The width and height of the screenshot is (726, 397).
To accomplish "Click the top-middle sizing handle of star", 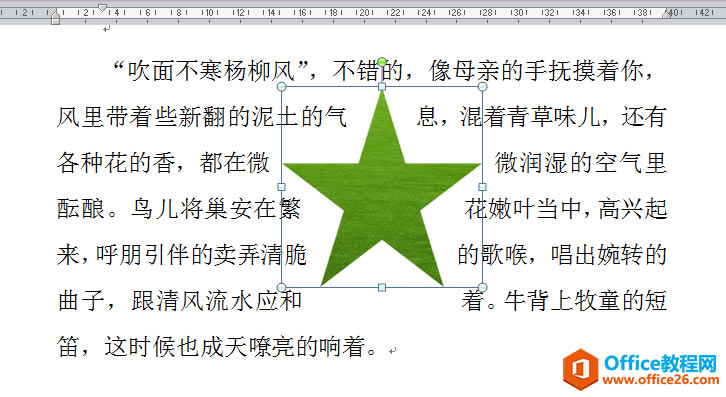I will tap(382, 87).
